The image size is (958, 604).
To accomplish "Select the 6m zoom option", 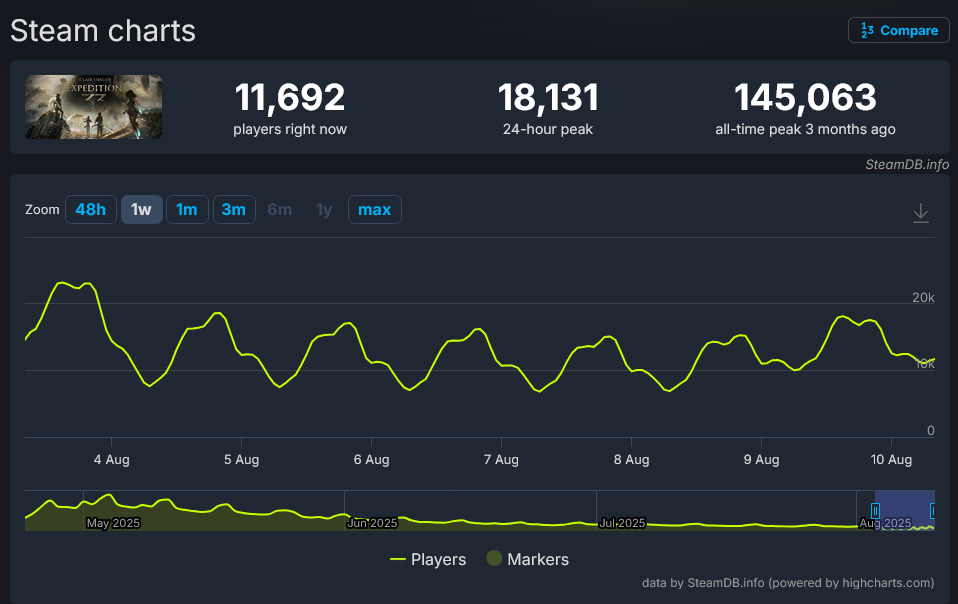I will pos(280,209).
